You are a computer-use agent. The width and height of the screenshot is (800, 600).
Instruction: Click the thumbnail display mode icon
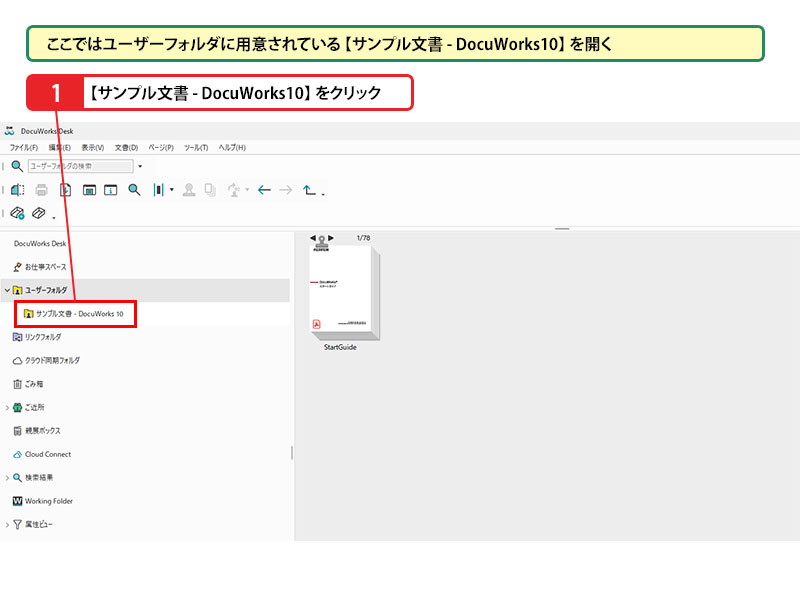click(158, 190)
